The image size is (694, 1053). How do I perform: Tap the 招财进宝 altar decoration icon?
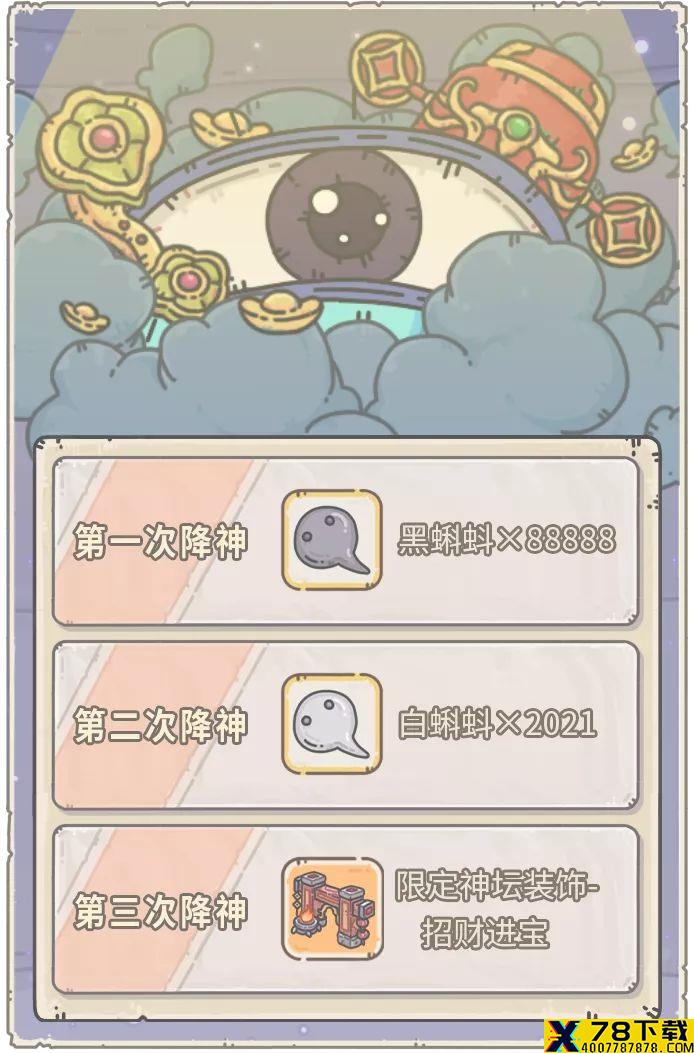[x=331, y=909]
